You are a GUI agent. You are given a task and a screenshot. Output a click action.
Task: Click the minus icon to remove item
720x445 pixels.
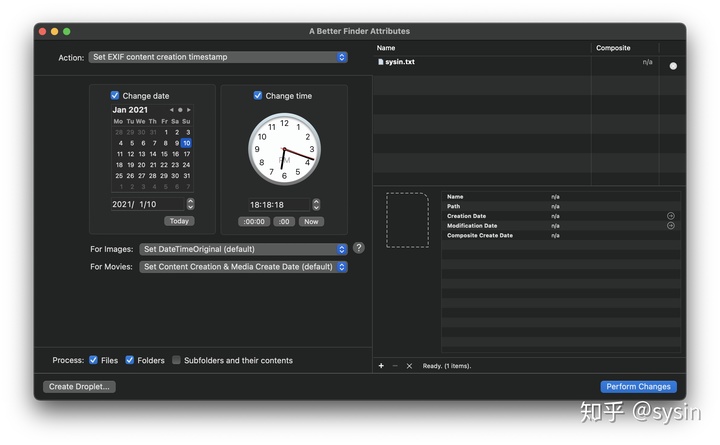coord(395,366)
